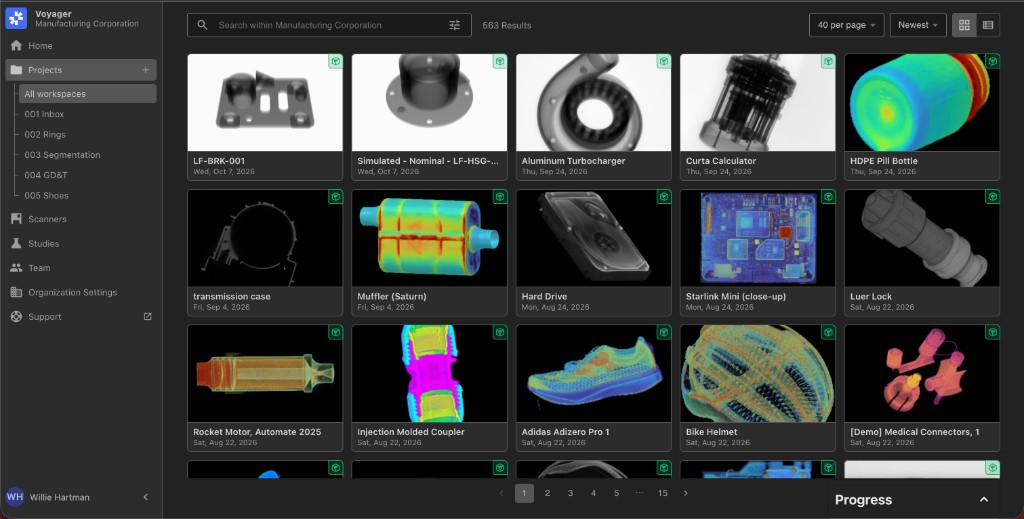Open the Newest sort dropdown
Screen dimensions: 1024x519
coord(918,25)
